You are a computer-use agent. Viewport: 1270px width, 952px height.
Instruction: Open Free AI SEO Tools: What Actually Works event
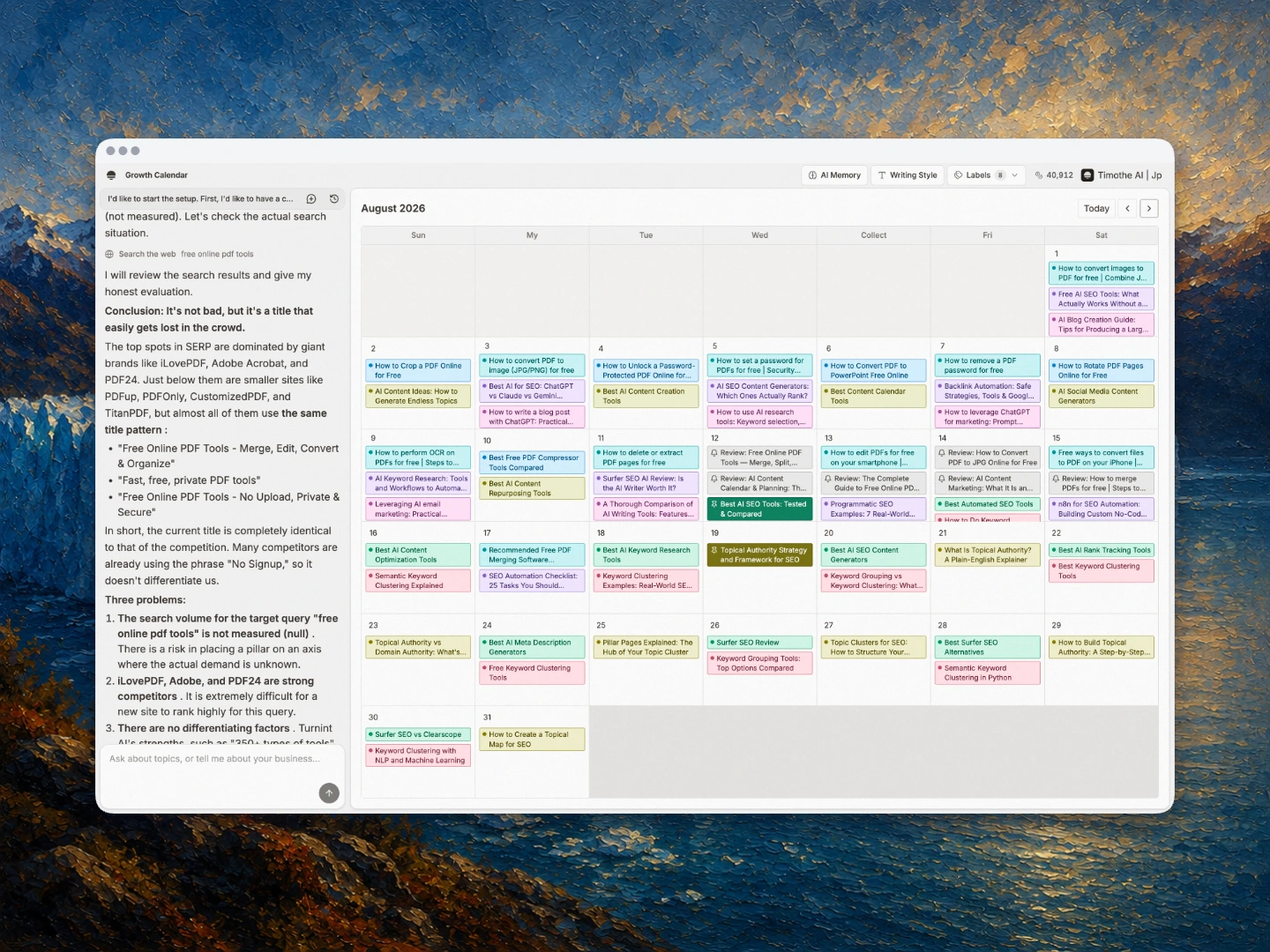(1102, 299)
